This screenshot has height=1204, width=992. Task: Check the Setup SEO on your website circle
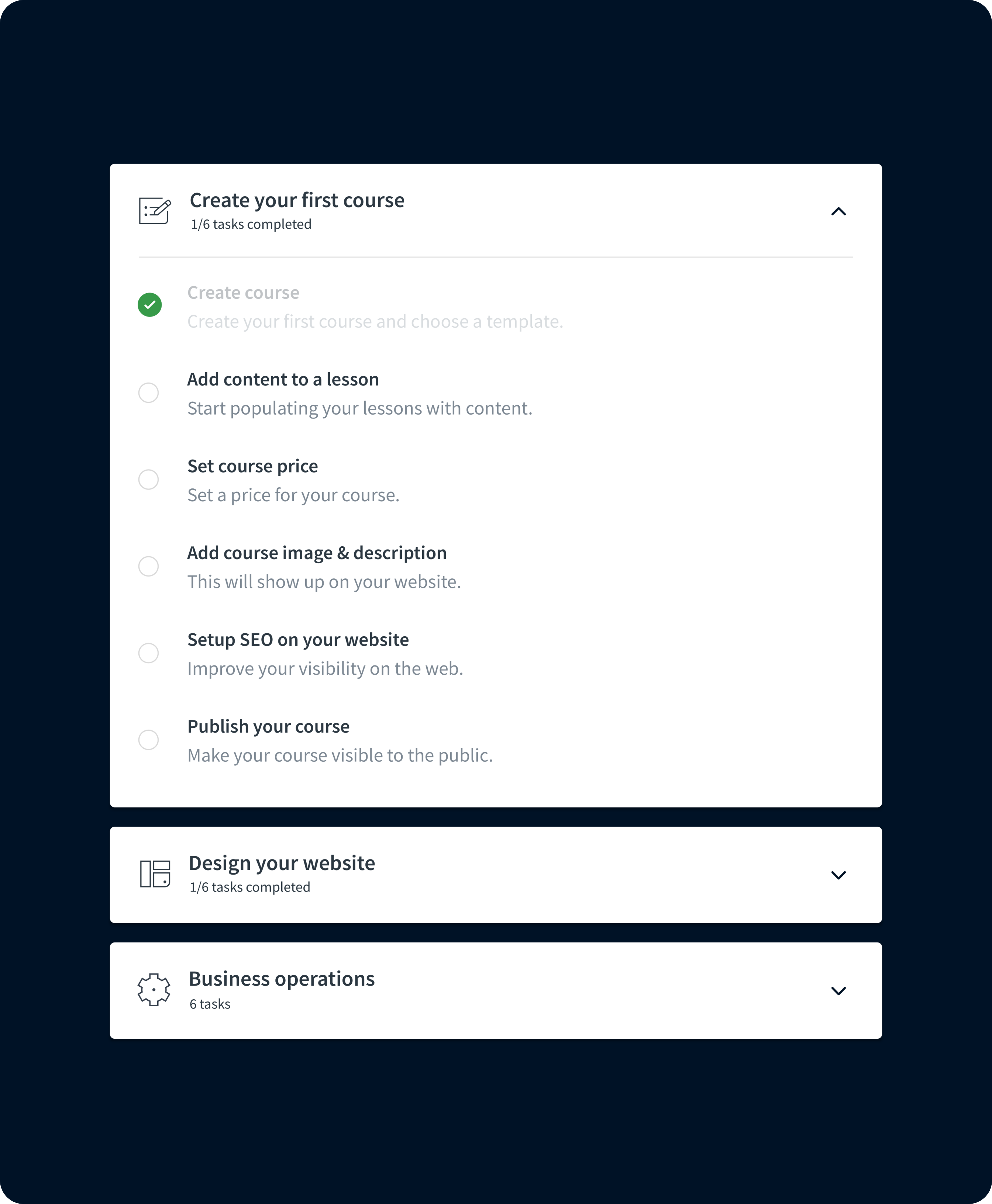click(149, 653)
